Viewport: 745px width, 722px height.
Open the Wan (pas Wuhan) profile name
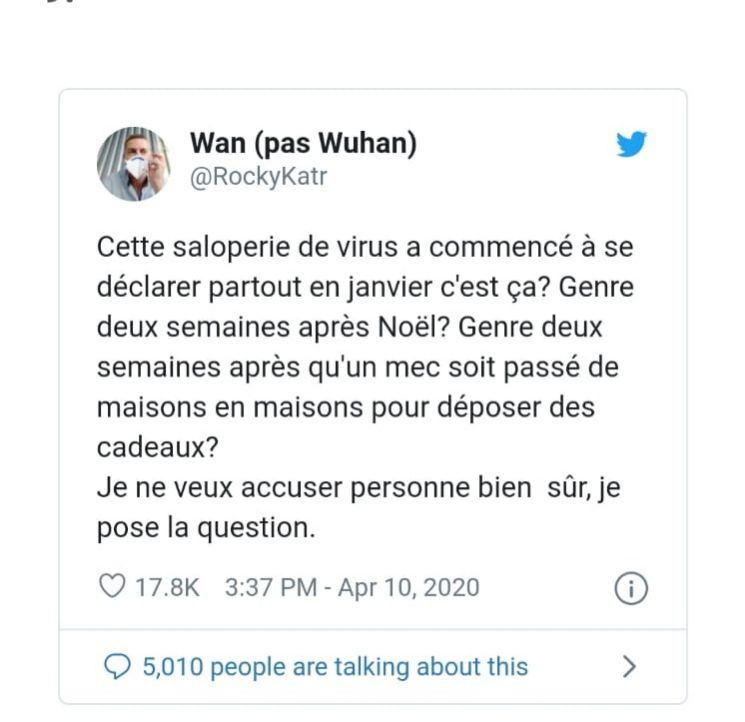tap(303, 144)
